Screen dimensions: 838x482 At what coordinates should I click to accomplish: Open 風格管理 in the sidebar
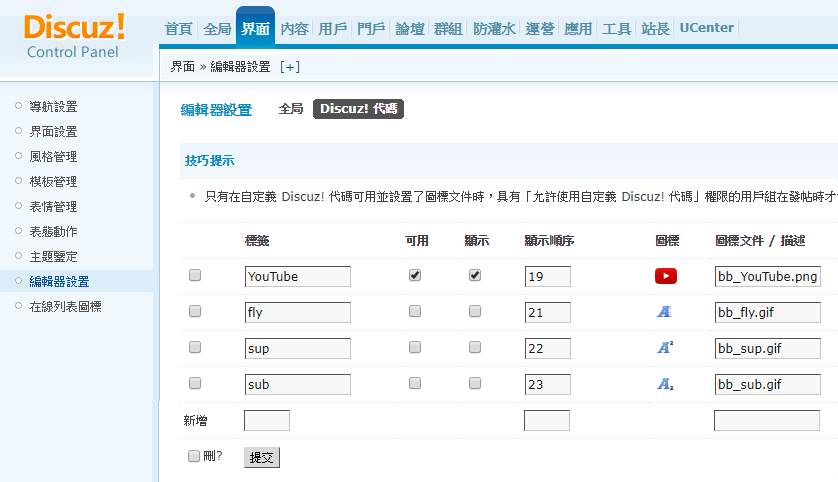pos(53,157)
